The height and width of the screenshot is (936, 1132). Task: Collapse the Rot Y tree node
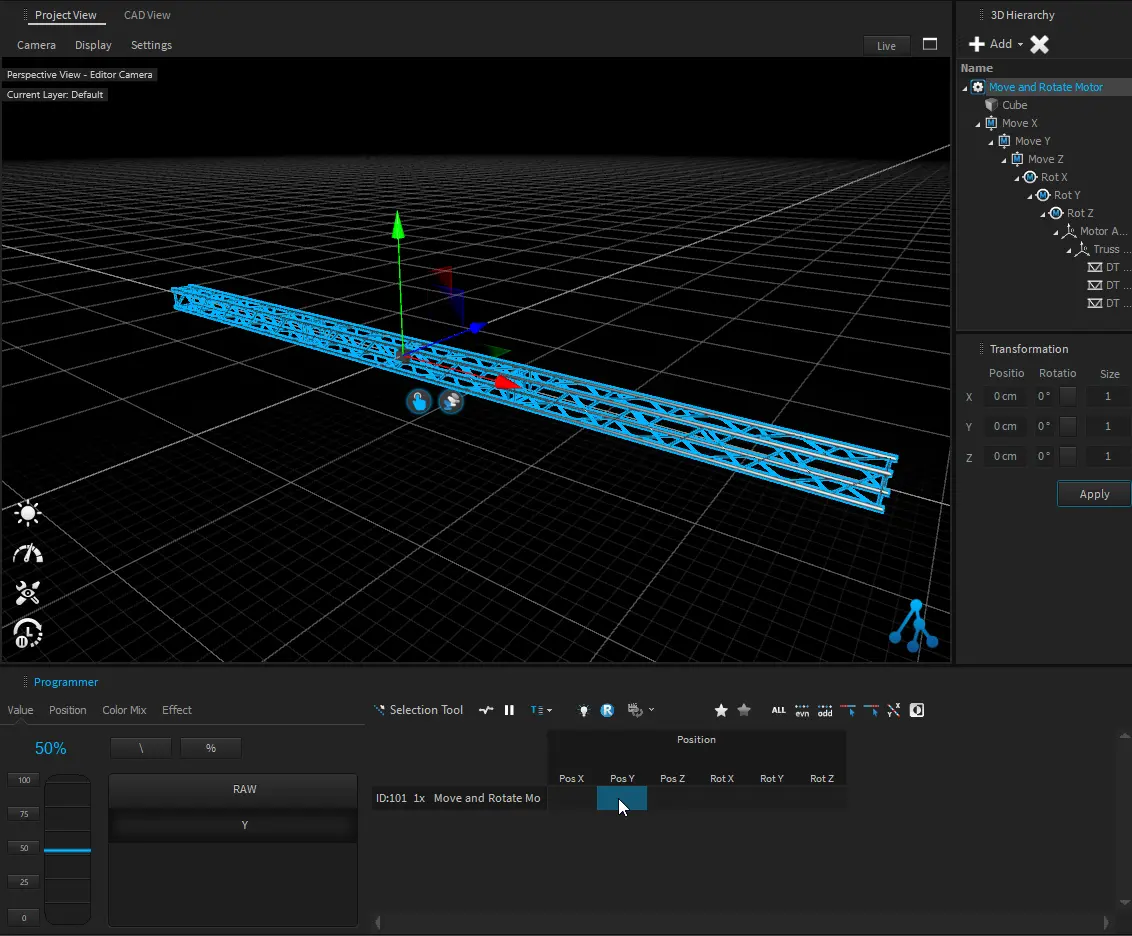[1031, 196]
